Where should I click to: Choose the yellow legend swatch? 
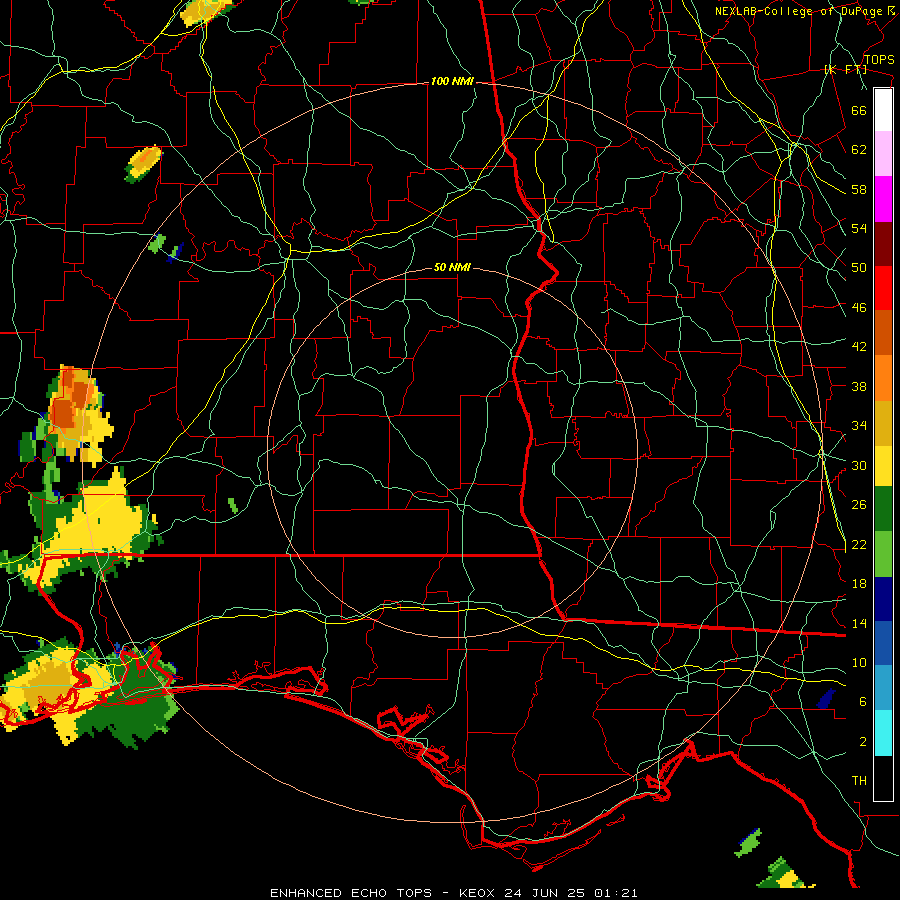[x=883, y=465]
